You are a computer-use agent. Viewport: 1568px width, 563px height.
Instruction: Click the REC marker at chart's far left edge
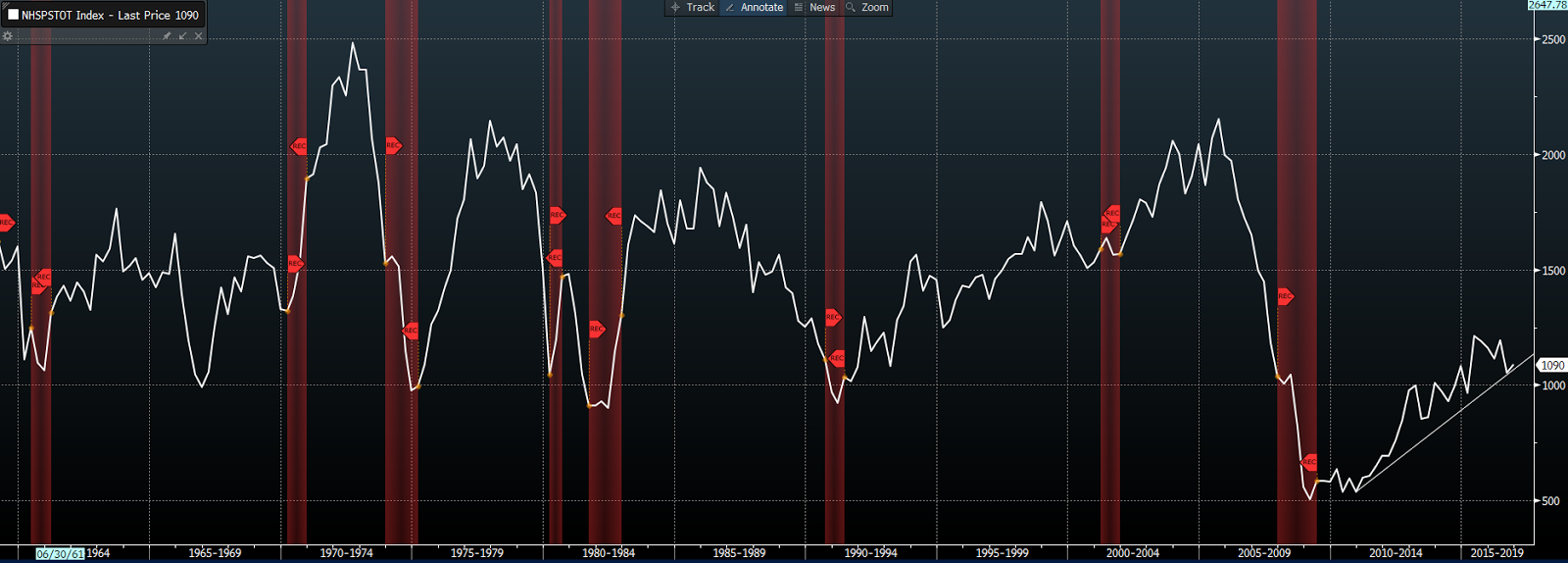coord(6,223)
